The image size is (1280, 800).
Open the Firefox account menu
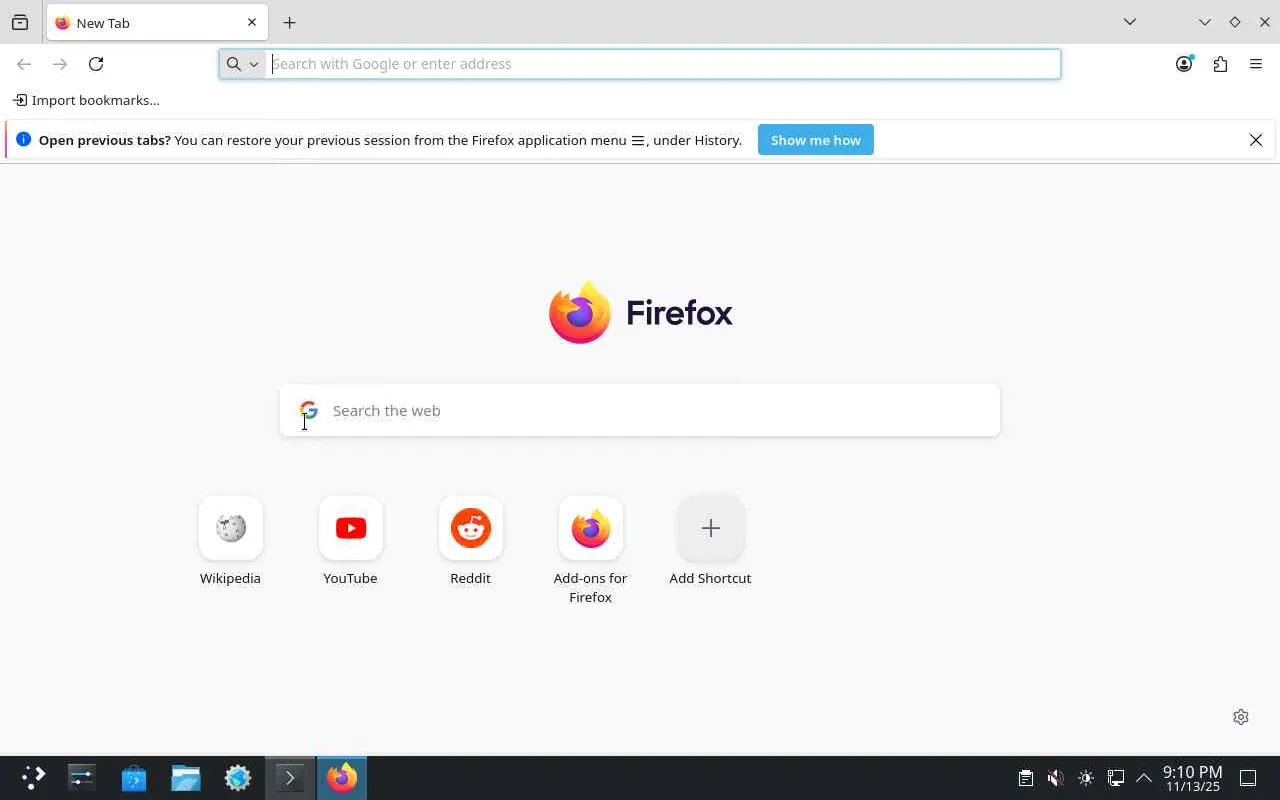click(1184, 64)
